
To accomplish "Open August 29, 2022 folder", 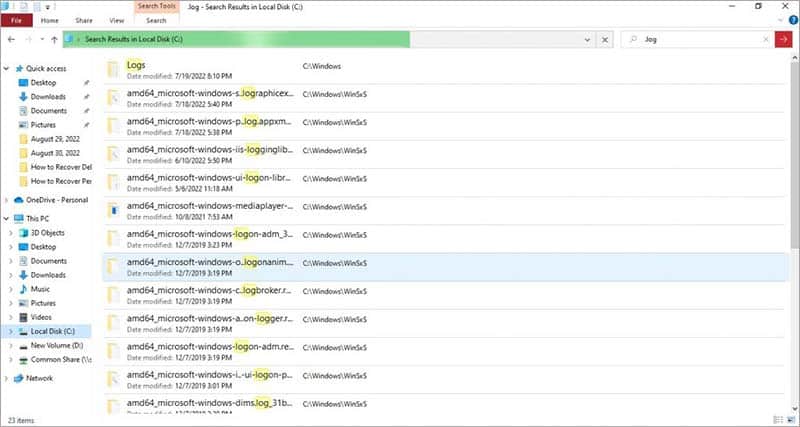I will pyautogui.click(x=55, y=139).
